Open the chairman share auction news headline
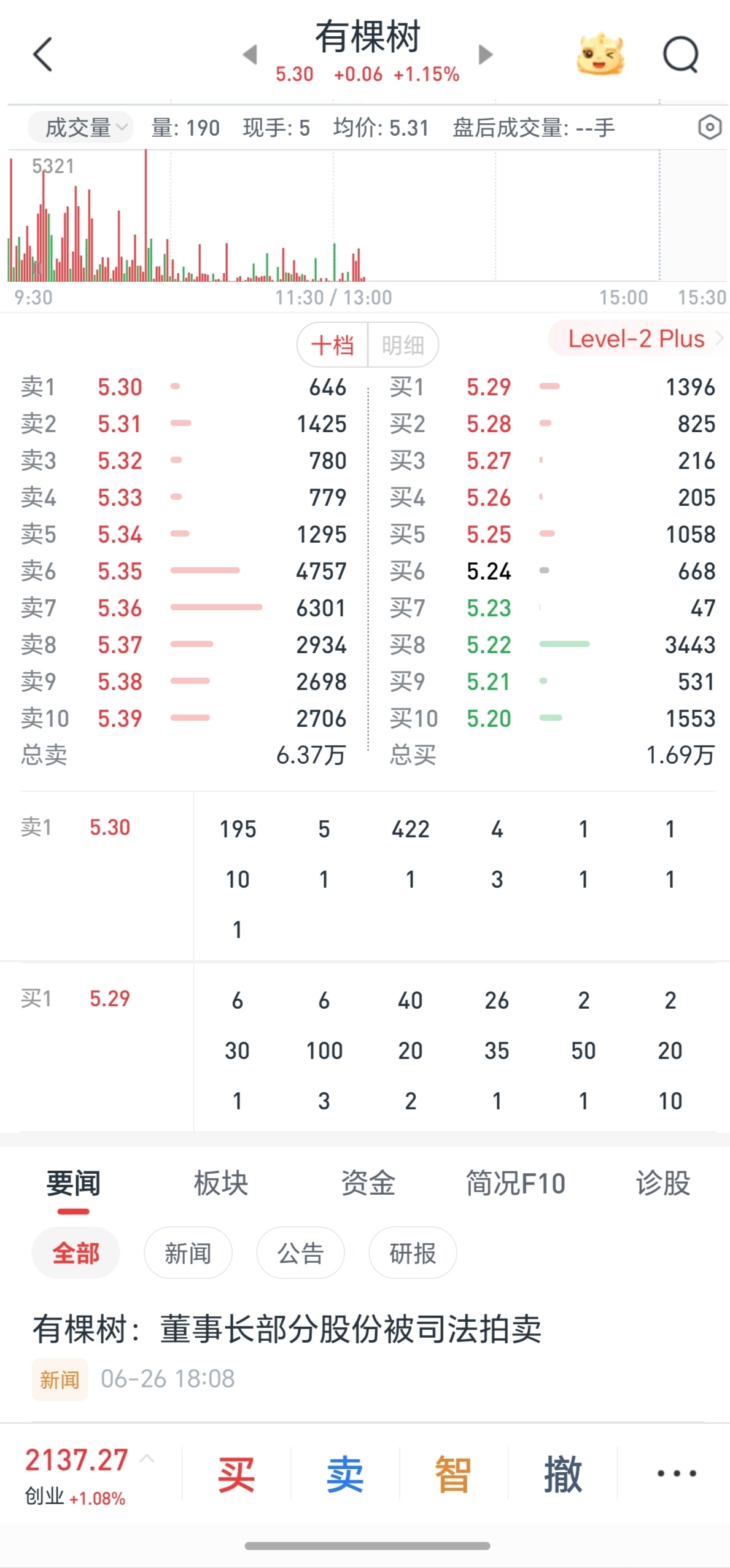This screenshot has height=1568, width=730. [x=287, y=1329]
